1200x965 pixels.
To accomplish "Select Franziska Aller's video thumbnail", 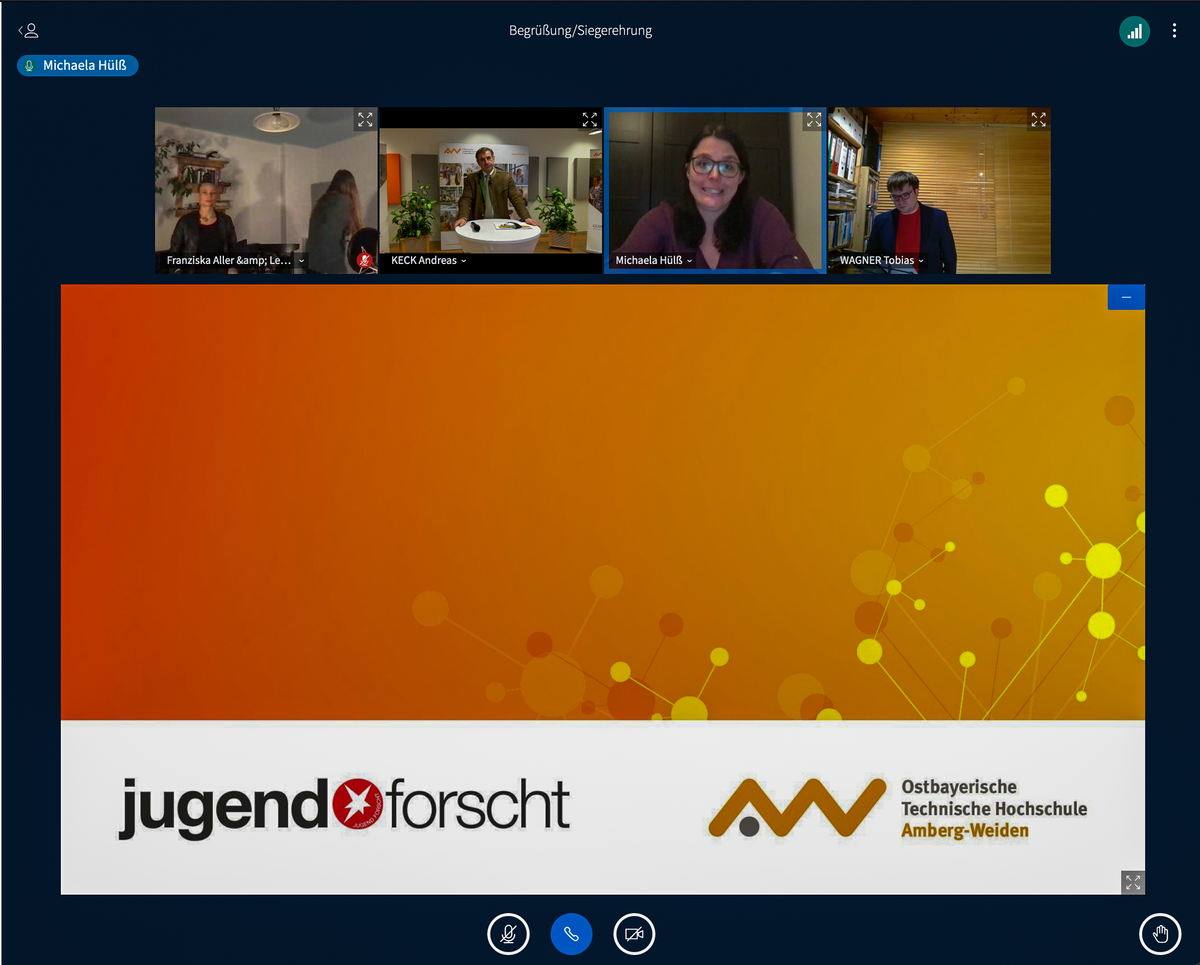I will 266,190.
